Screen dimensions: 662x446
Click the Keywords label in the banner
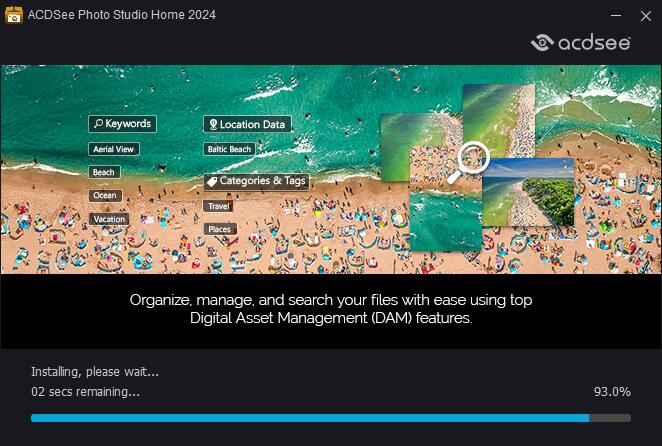click(122, 124)
